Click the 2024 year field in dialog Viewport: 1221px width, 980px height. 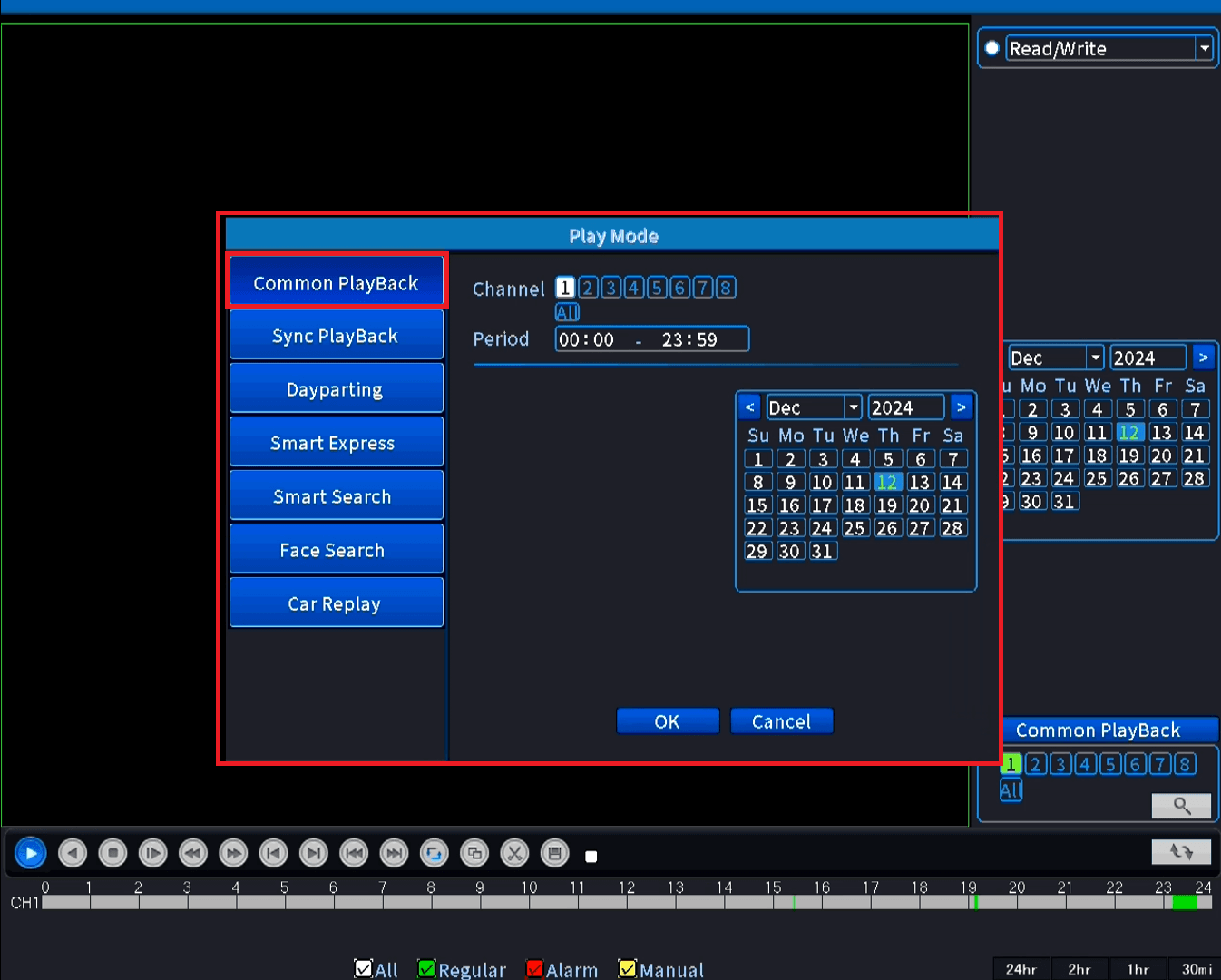pyautogui.click(x=905, y=407)
